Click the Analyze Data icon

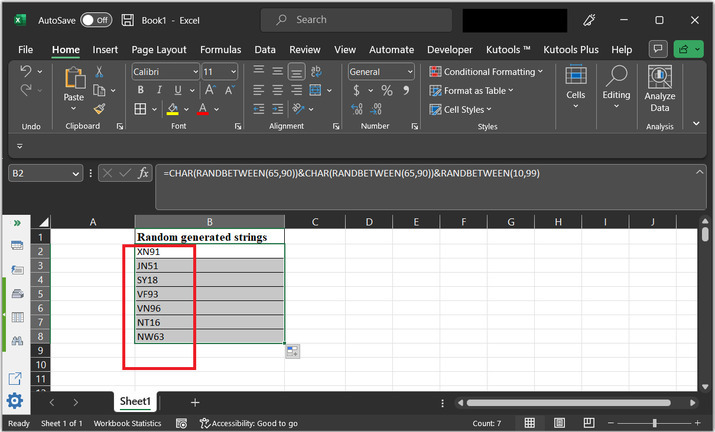point(659,78)
